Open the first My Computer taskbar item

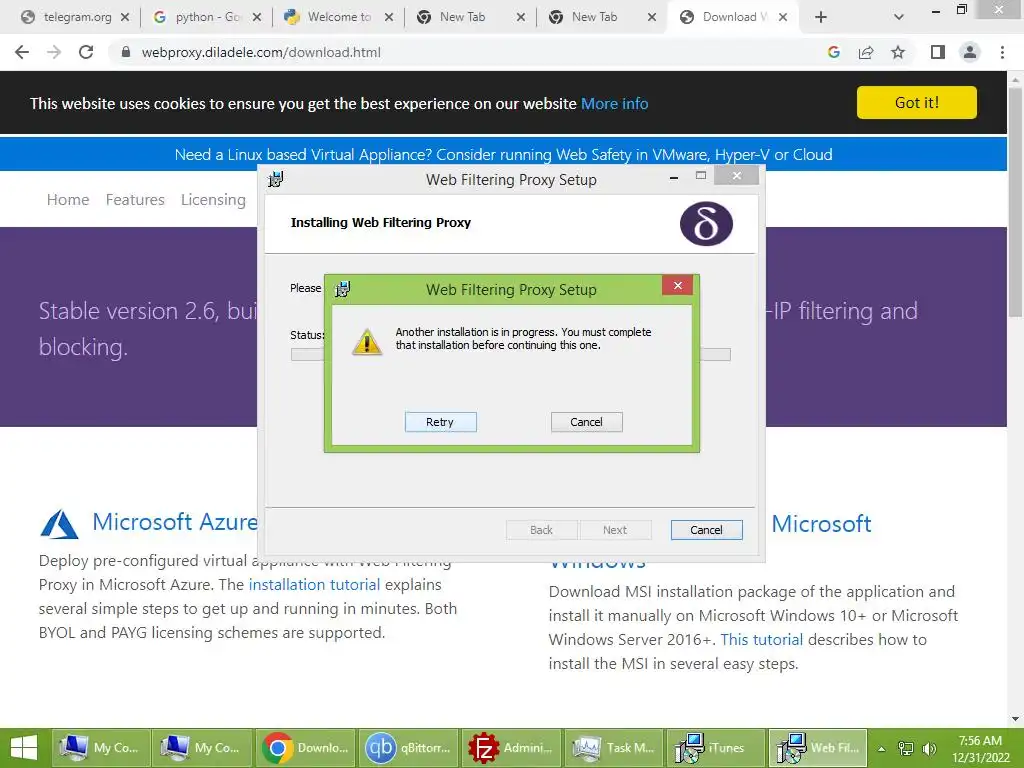(101, 748)
